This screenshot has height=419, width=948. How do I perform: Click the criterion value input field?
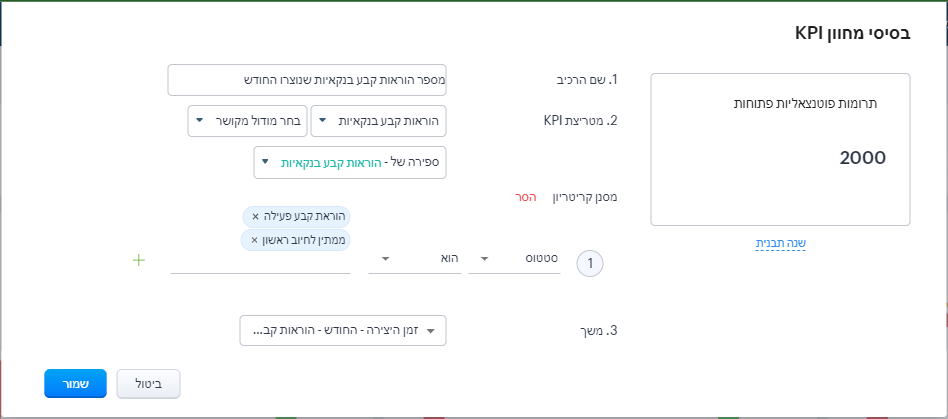261,261
